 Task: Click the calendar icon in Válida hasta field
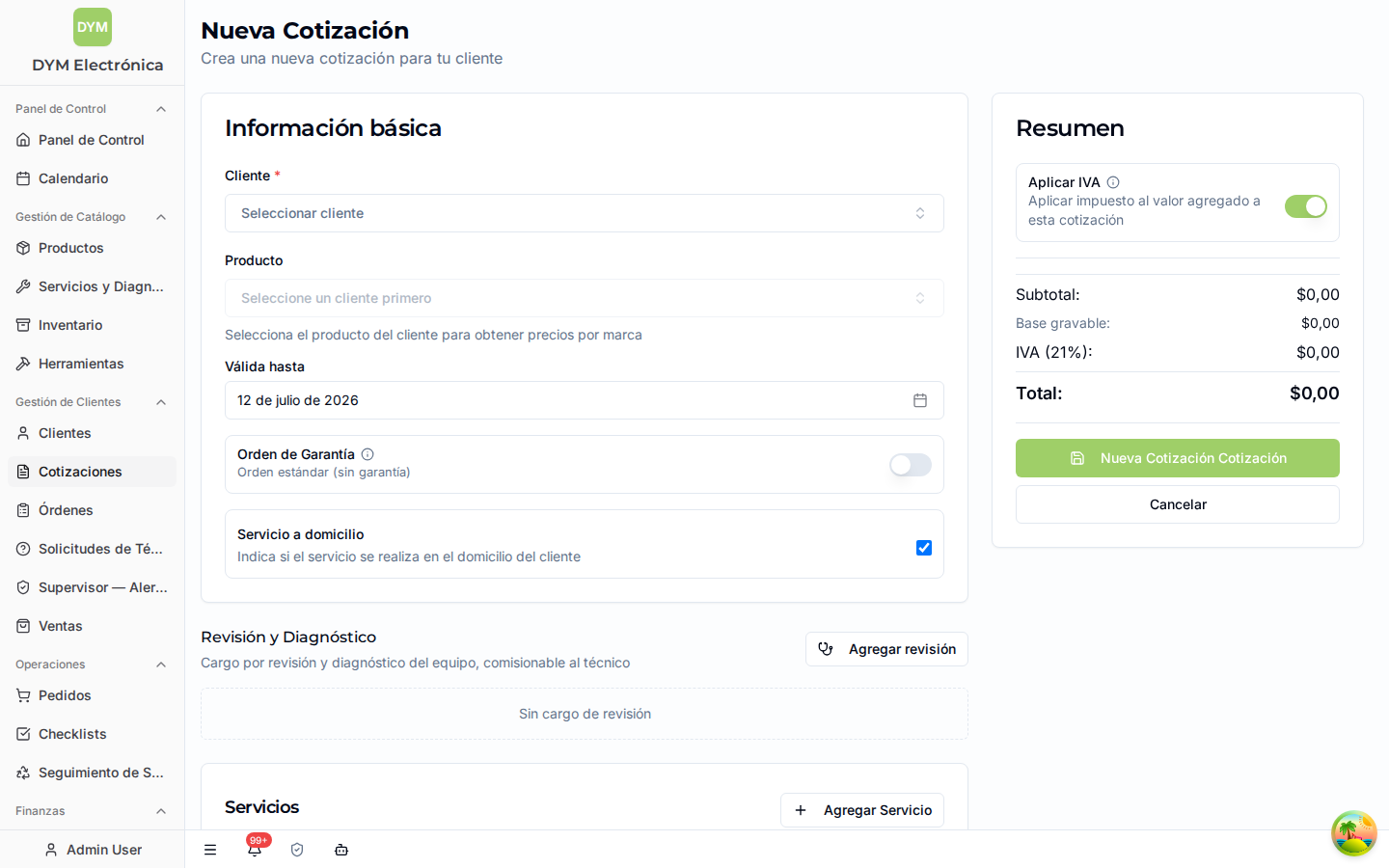pyautogui.click(x=920, y=400)
